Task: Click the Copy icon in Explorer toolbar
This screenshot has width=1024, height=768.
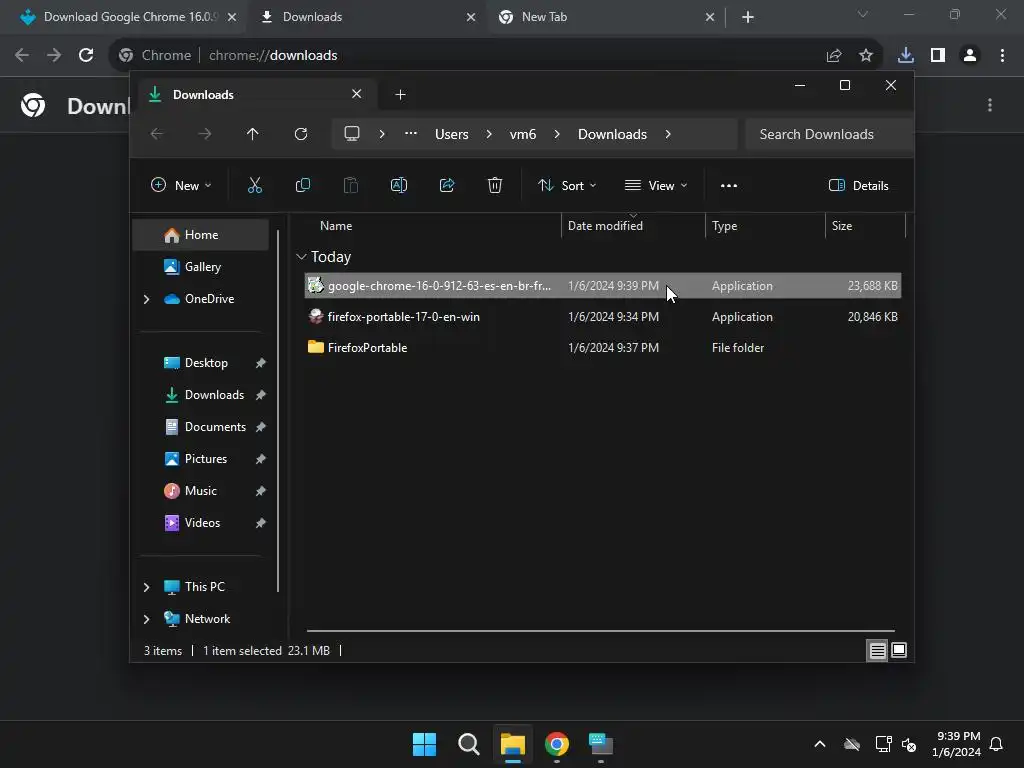Action: tap(302, 185)
